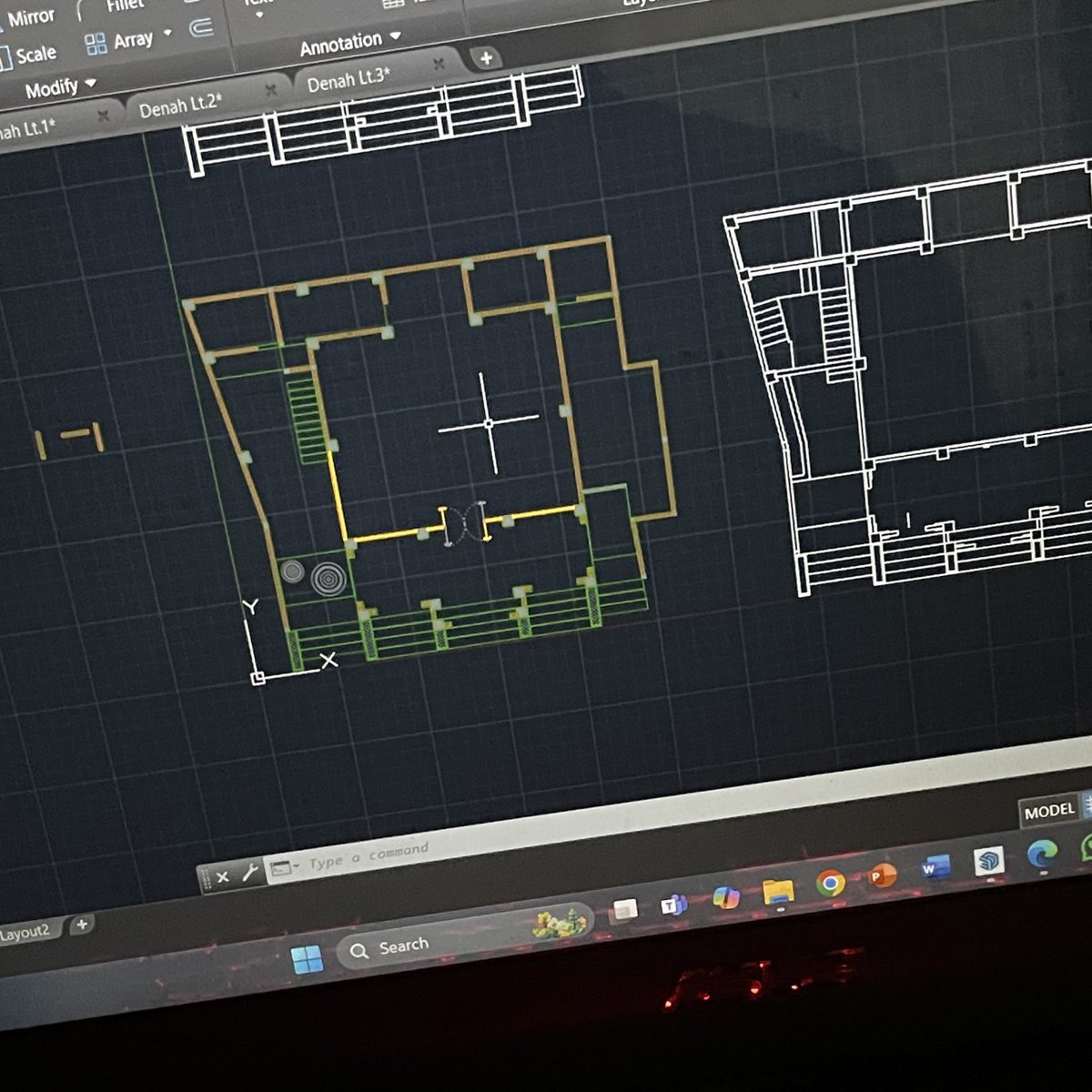Open Microsoft Word from taskbar
This screenshot has width=1092, height=1092.
[935, 867]
